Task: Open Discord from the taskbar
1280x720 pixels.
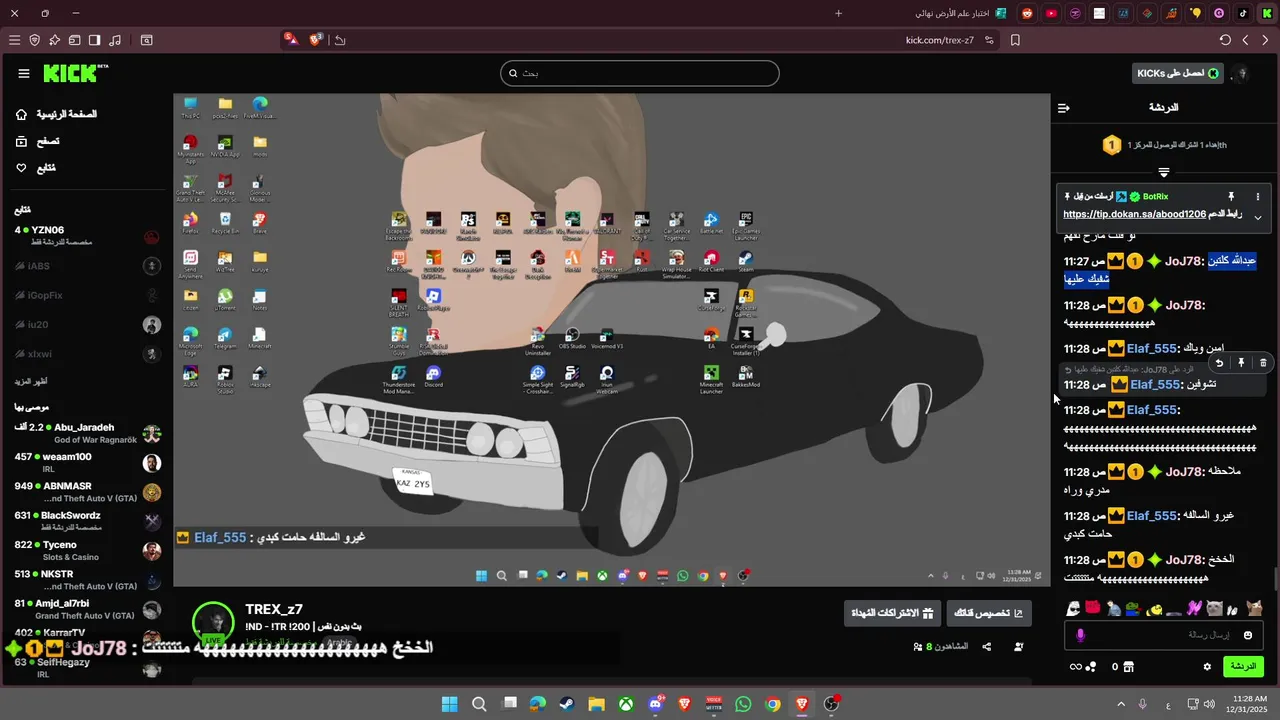Action: pos(656,704)
